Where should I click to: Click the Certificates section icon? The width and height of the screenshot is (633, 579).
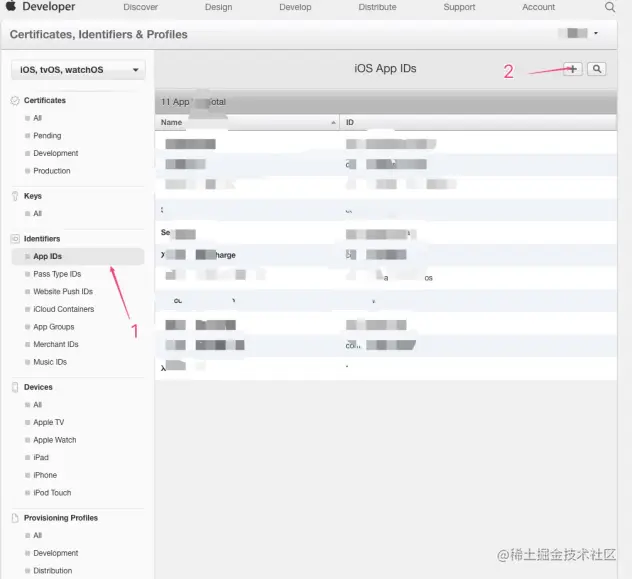coord(15,101)
